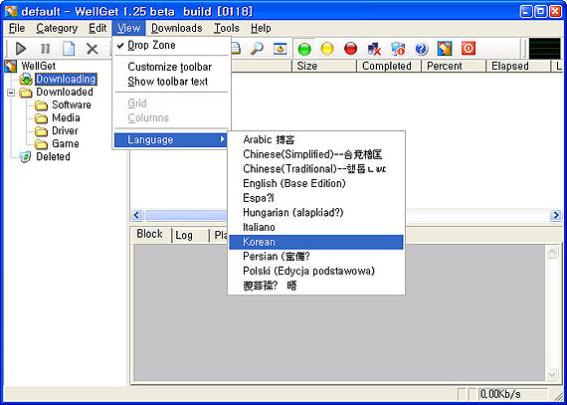Screen dimensions: 567x405
Task: Click the Completed column header
Action: 389,66
